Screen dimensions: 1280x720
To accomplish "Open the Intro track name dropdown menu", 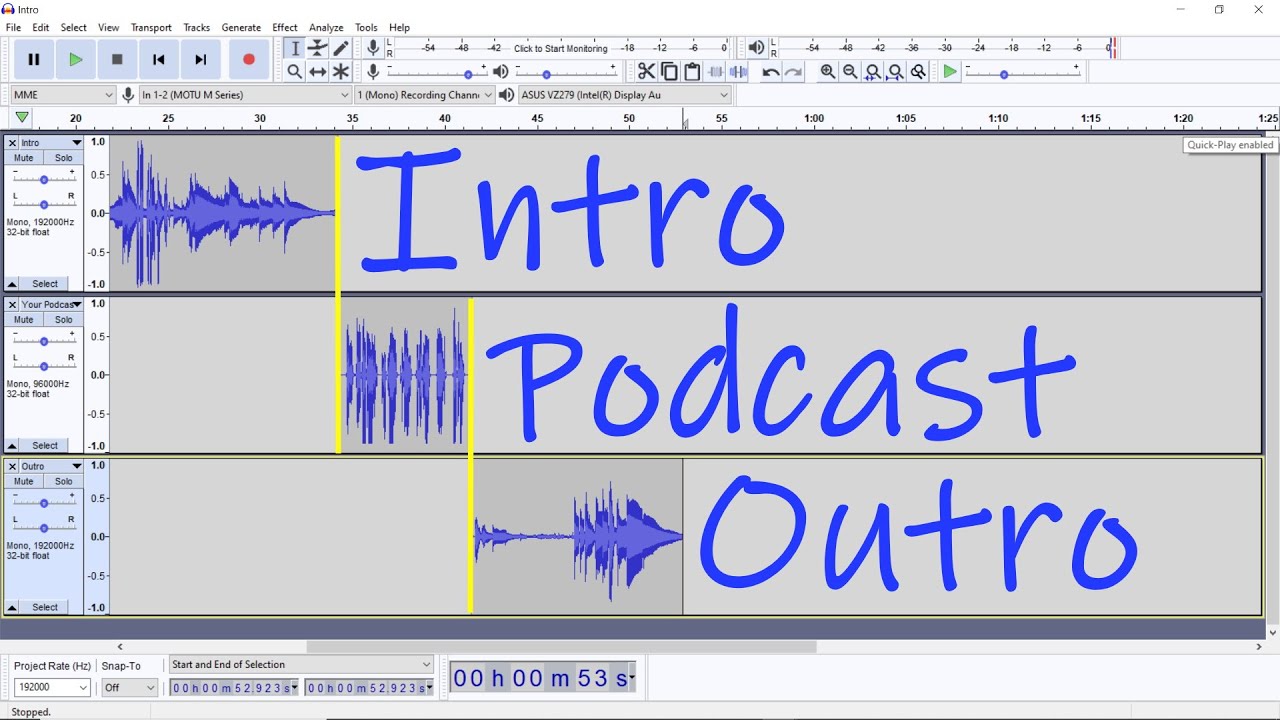I will click(51, 143).
